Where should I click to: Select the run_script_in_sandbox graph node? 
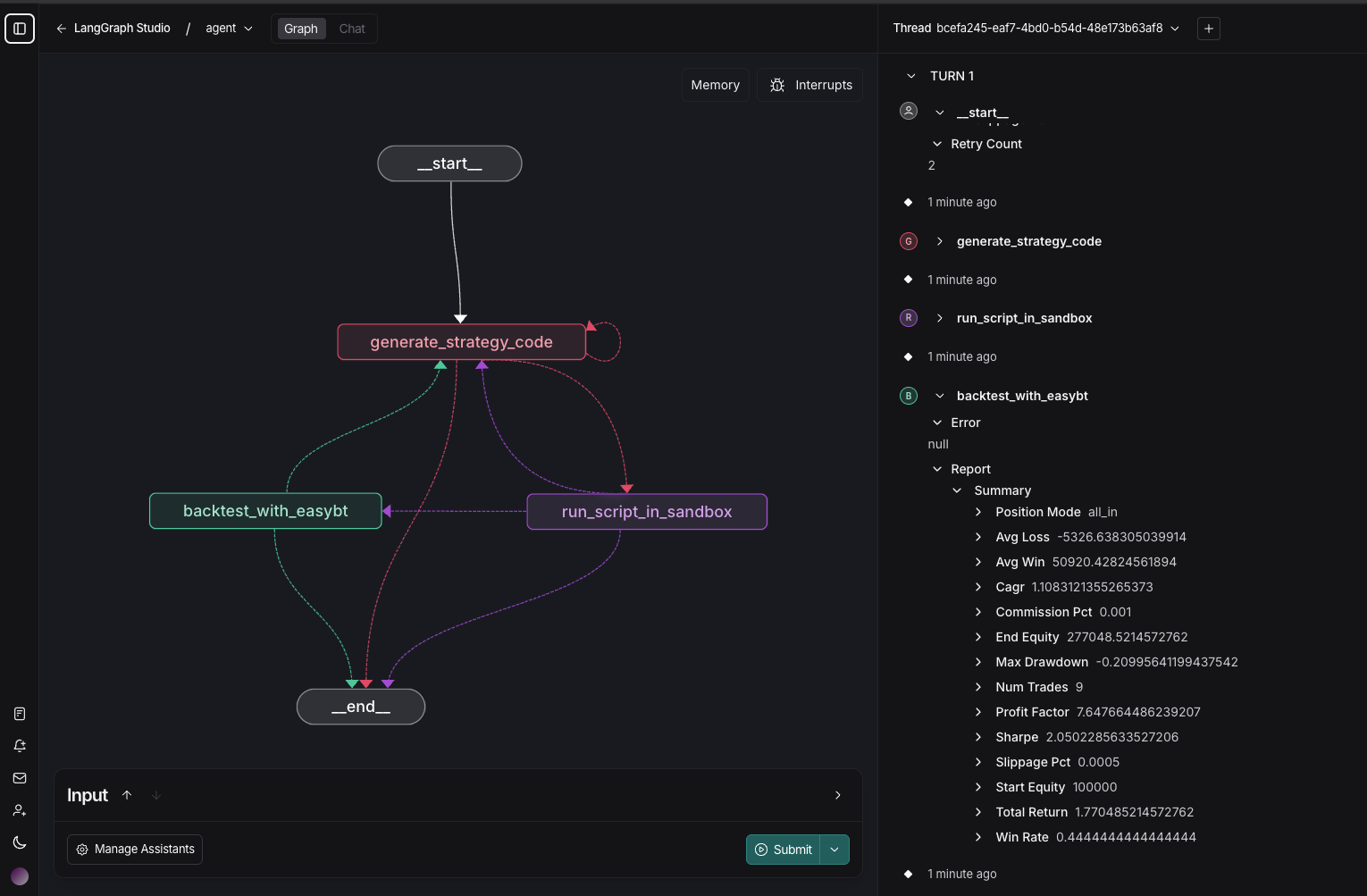(x=646, y=512)
